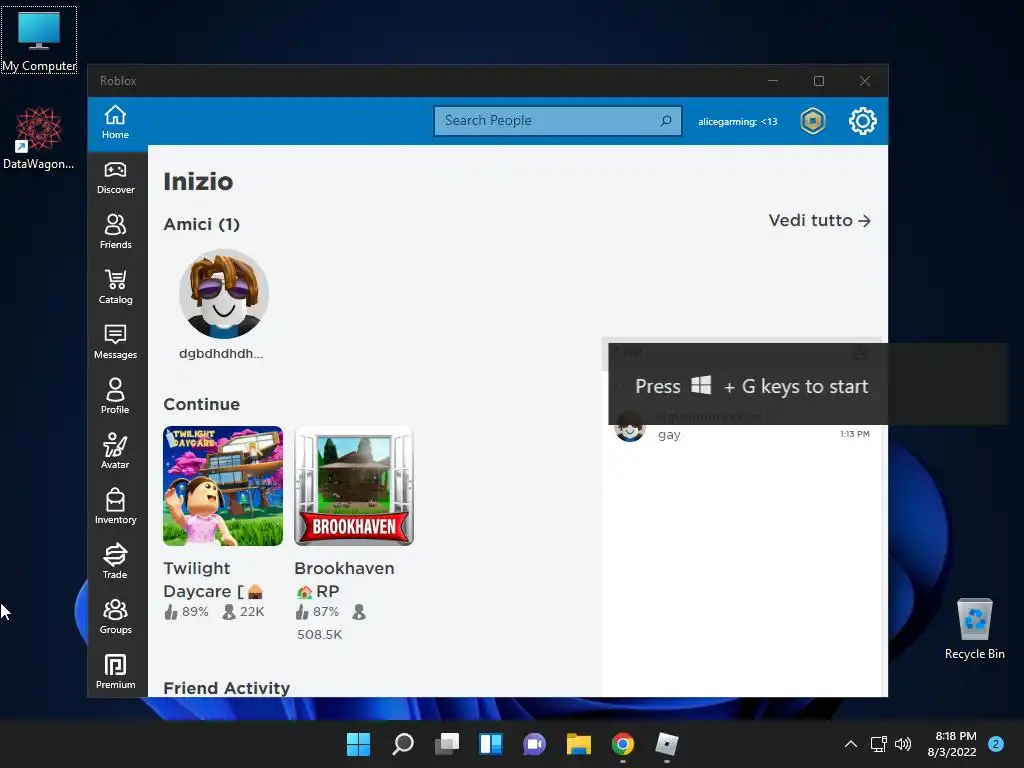This screenshot has width=1024, height=768.
Task: Open Messages in the sidebar
Action: click(116, 342)
